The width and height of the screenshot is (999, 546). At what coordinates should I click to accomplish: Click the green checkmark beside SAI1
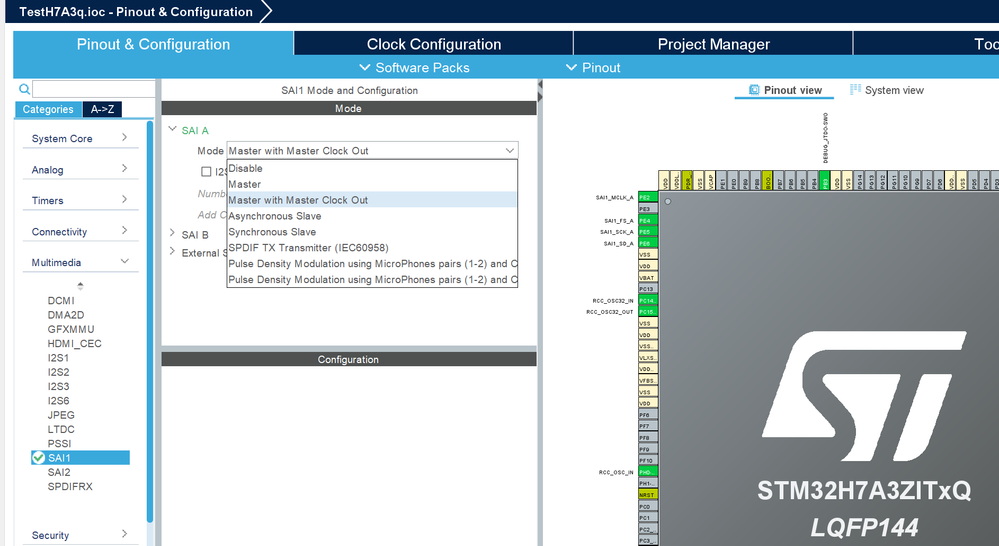pyautogui.click(x=38, y=457)
